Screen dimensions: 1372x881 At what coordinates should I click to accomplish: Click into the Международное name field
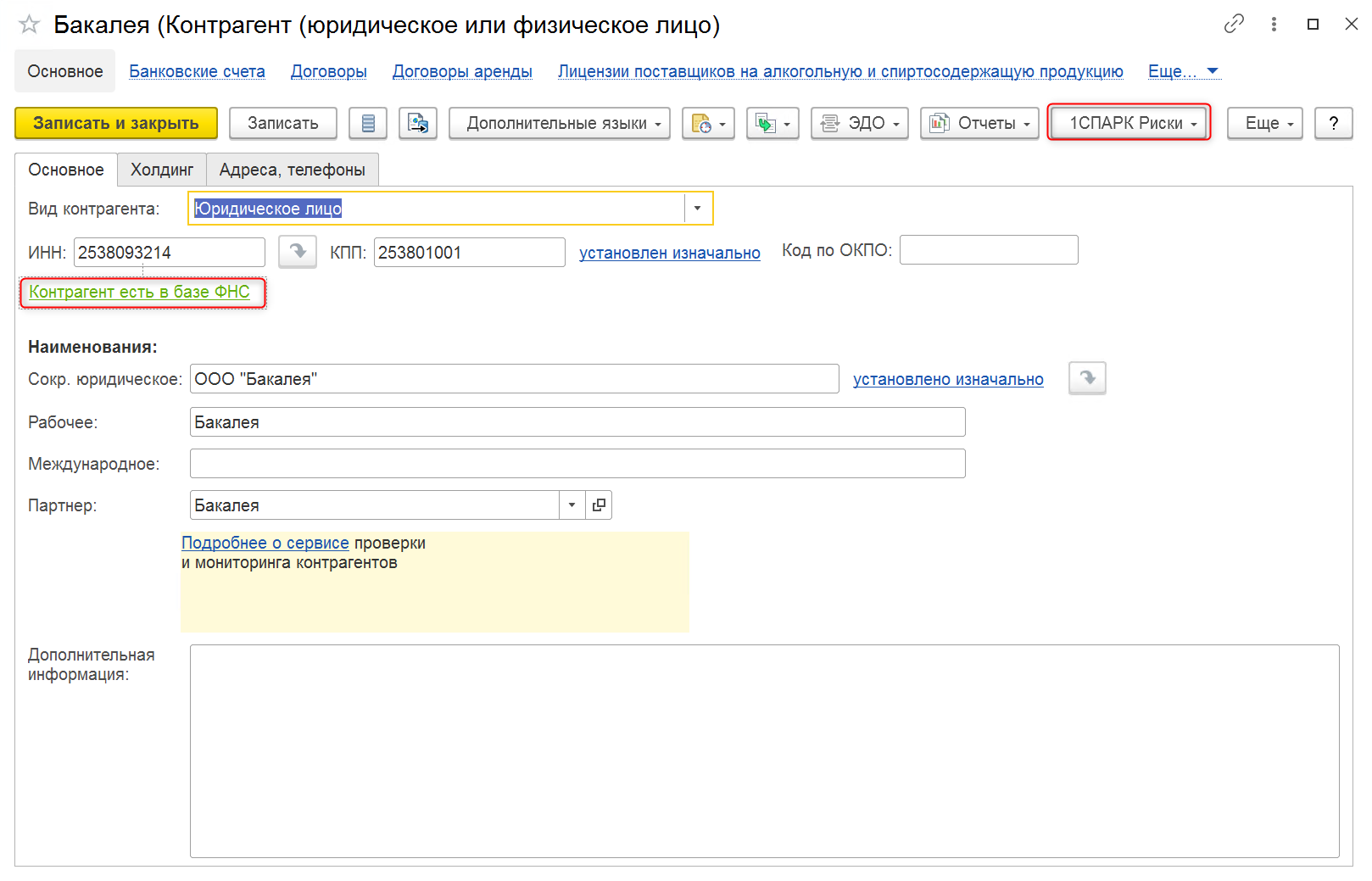(577, 464)
